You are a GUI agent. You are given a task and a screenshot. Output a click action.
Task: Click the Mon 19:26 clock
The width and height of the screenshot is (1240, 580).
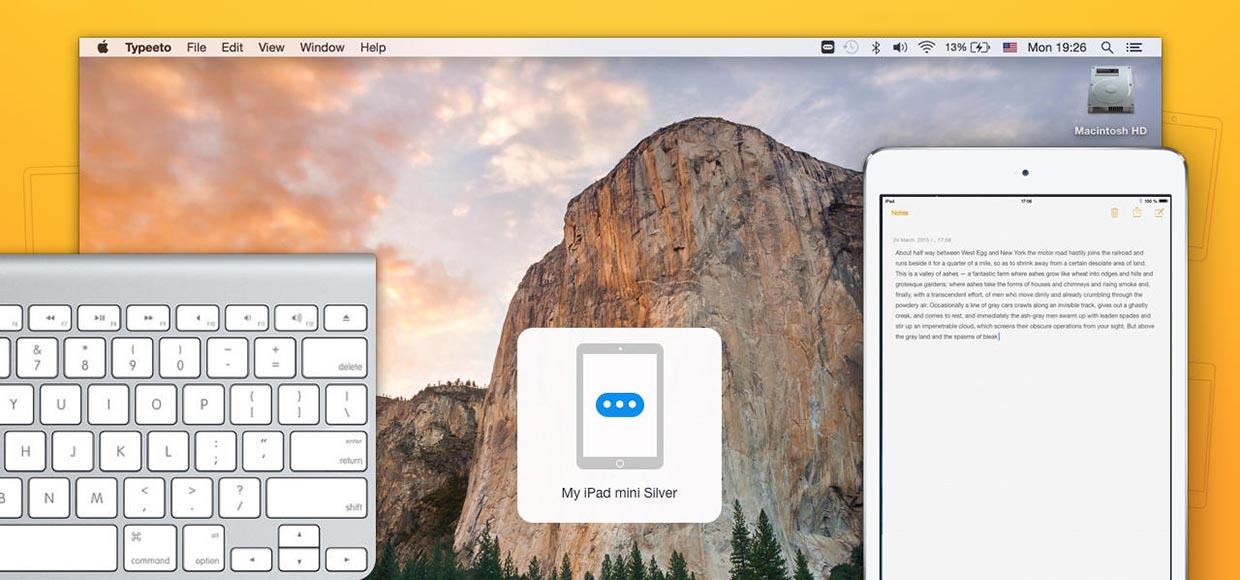(1057, 47)
